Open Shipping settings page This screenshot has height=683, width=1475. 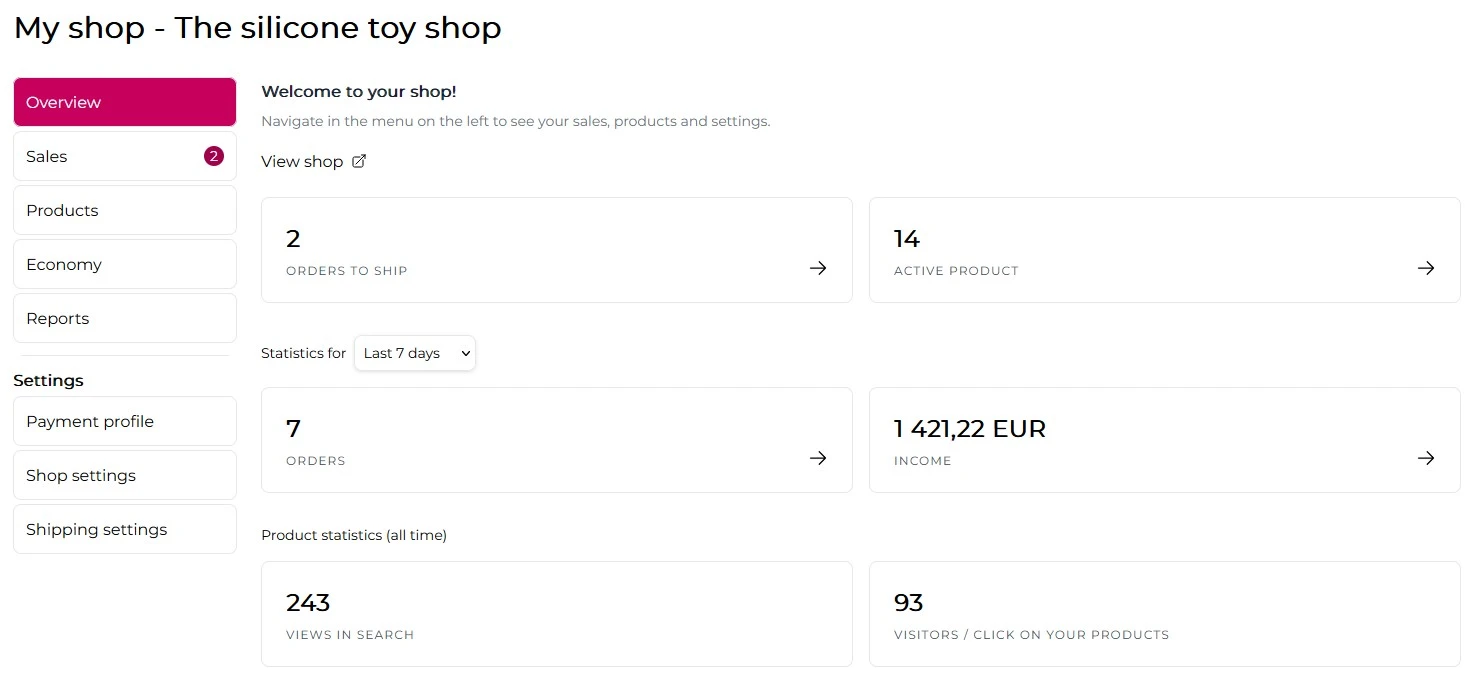(x=125, y=529)
